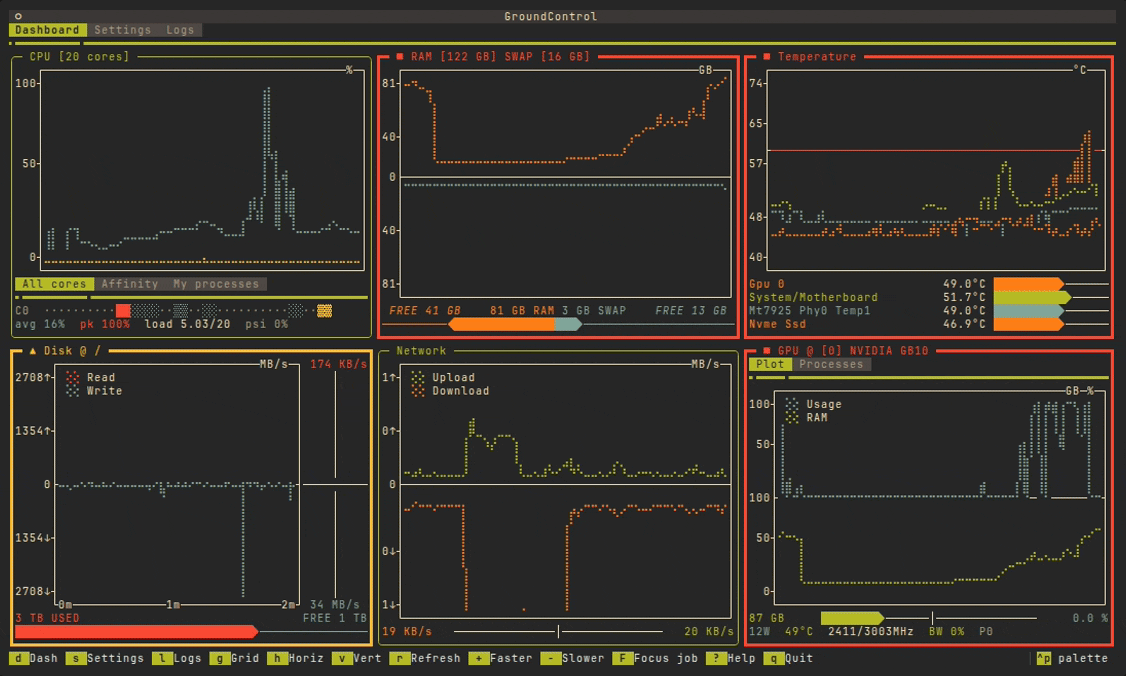This screenshot has width=1126, height=676.
Task: Click the Download legend marker in Network
Action: point(418,391)
